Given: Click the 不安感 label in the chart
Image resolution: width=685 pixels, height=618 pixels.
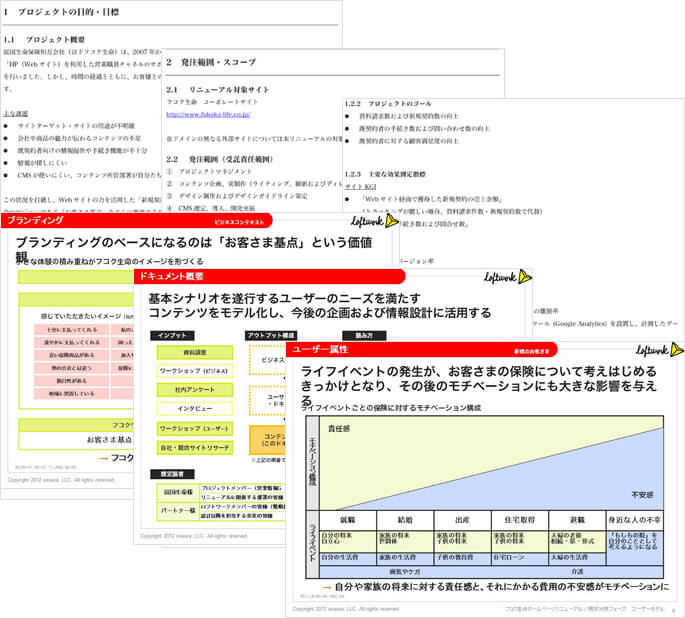Looking at the screenshot, I should 642,495.
